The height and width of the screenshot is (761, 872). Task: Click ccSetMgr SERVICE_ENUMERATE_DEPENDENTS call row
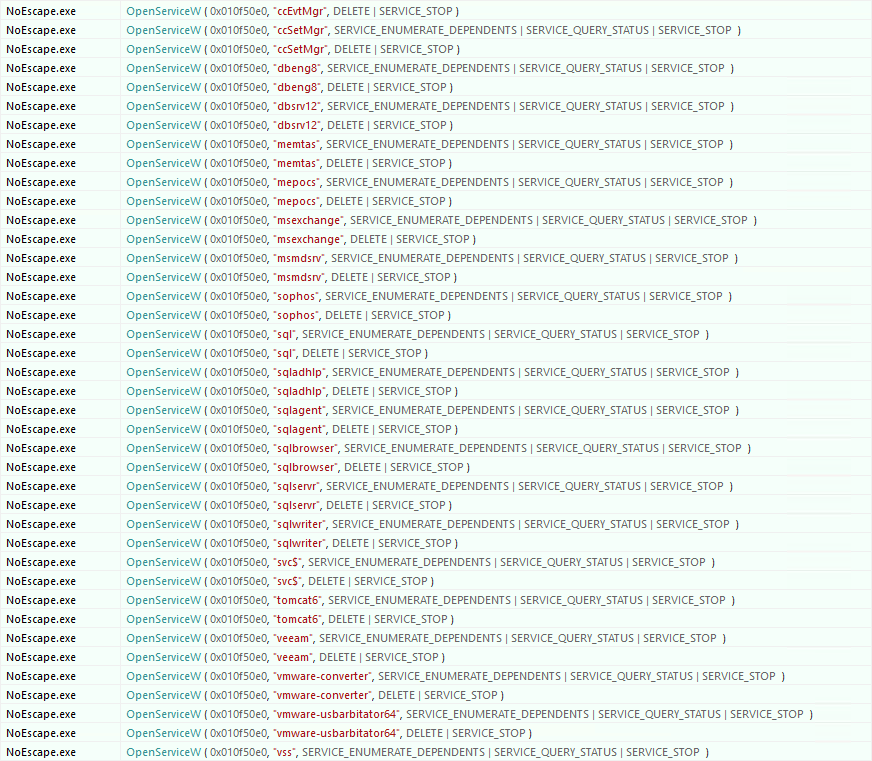pyautogui.click(x=436, y=30)
